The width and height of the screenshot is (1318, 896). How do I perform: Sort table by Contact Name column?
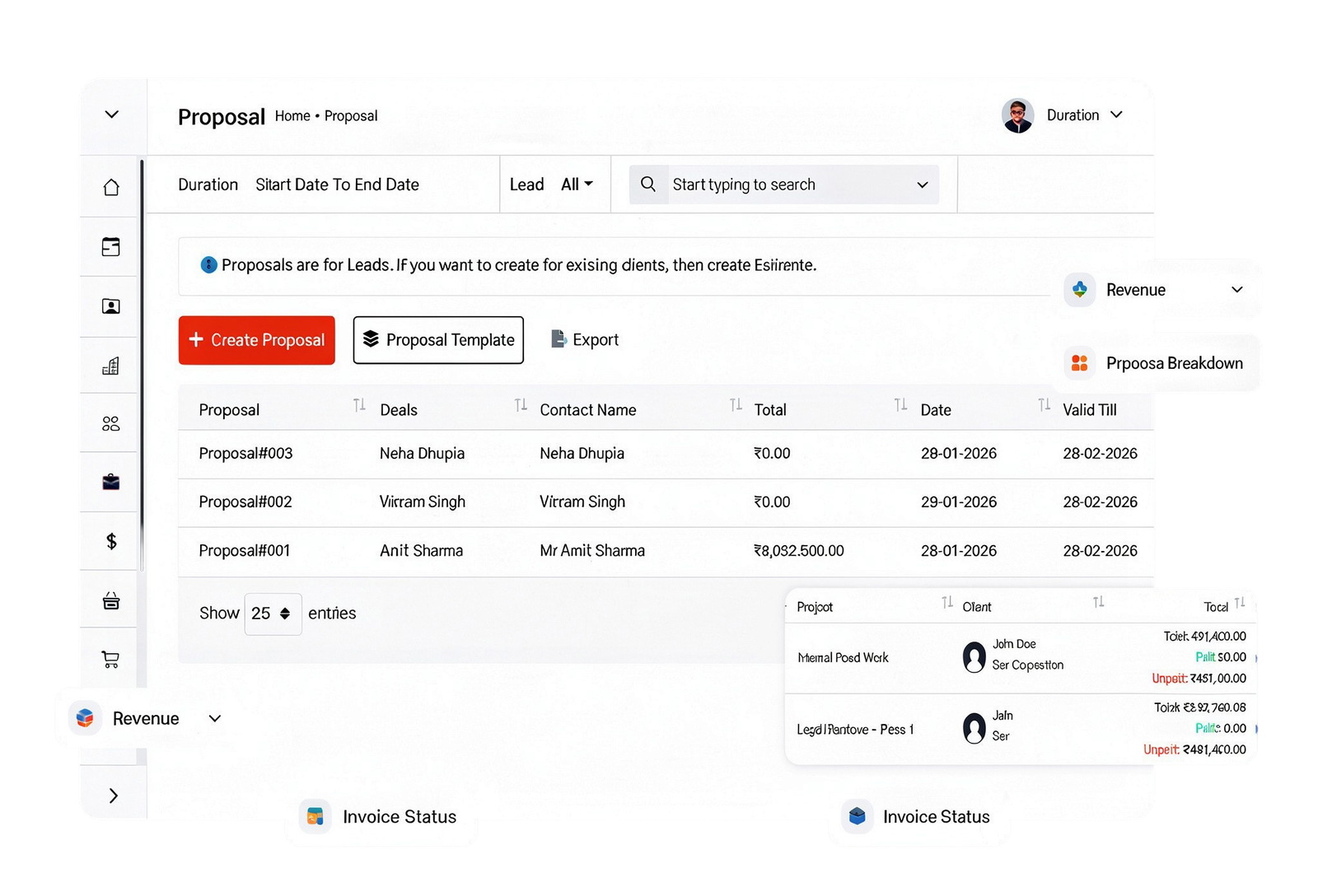736,405
